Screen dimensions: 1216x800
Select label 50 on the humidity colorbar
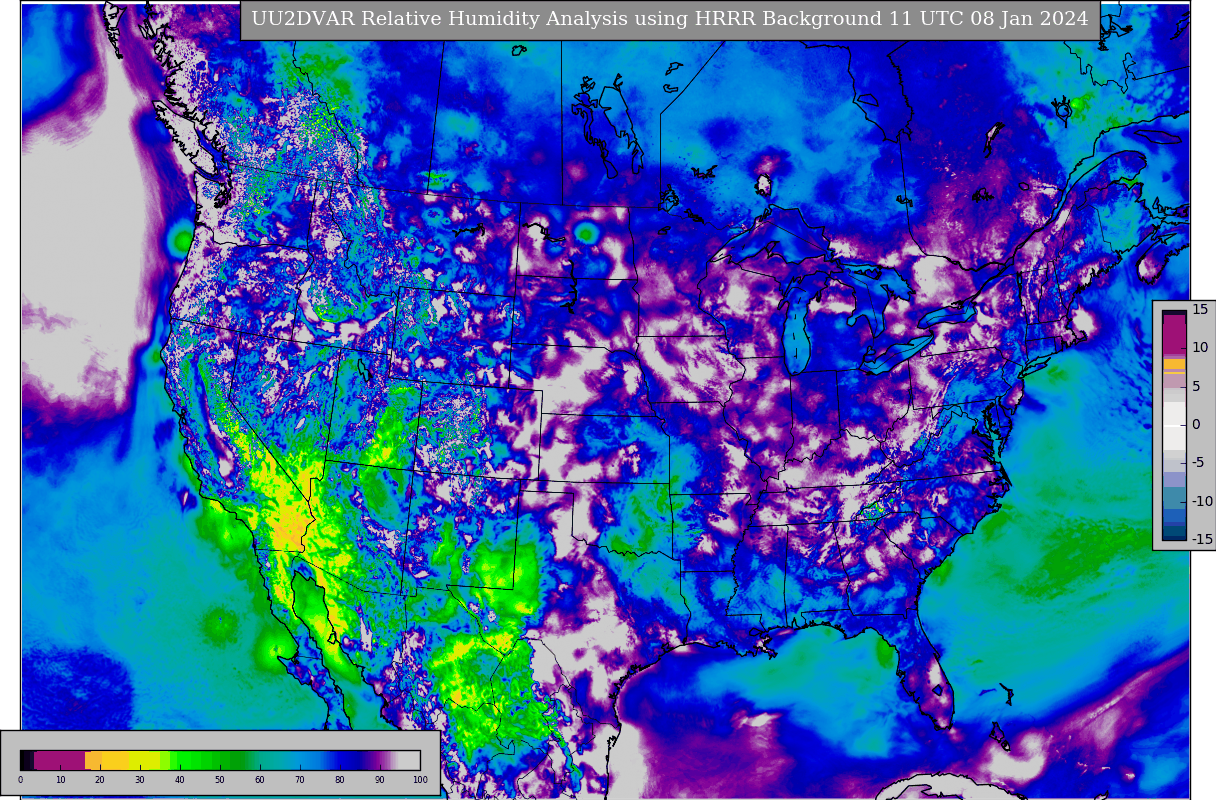(x=220, y=780)
